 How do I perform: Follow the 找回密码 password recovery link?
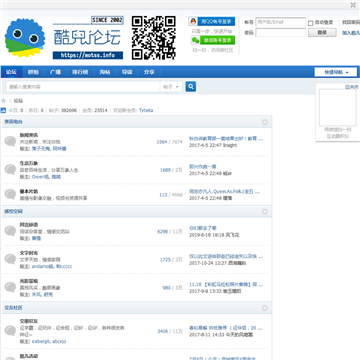point(351,22)
